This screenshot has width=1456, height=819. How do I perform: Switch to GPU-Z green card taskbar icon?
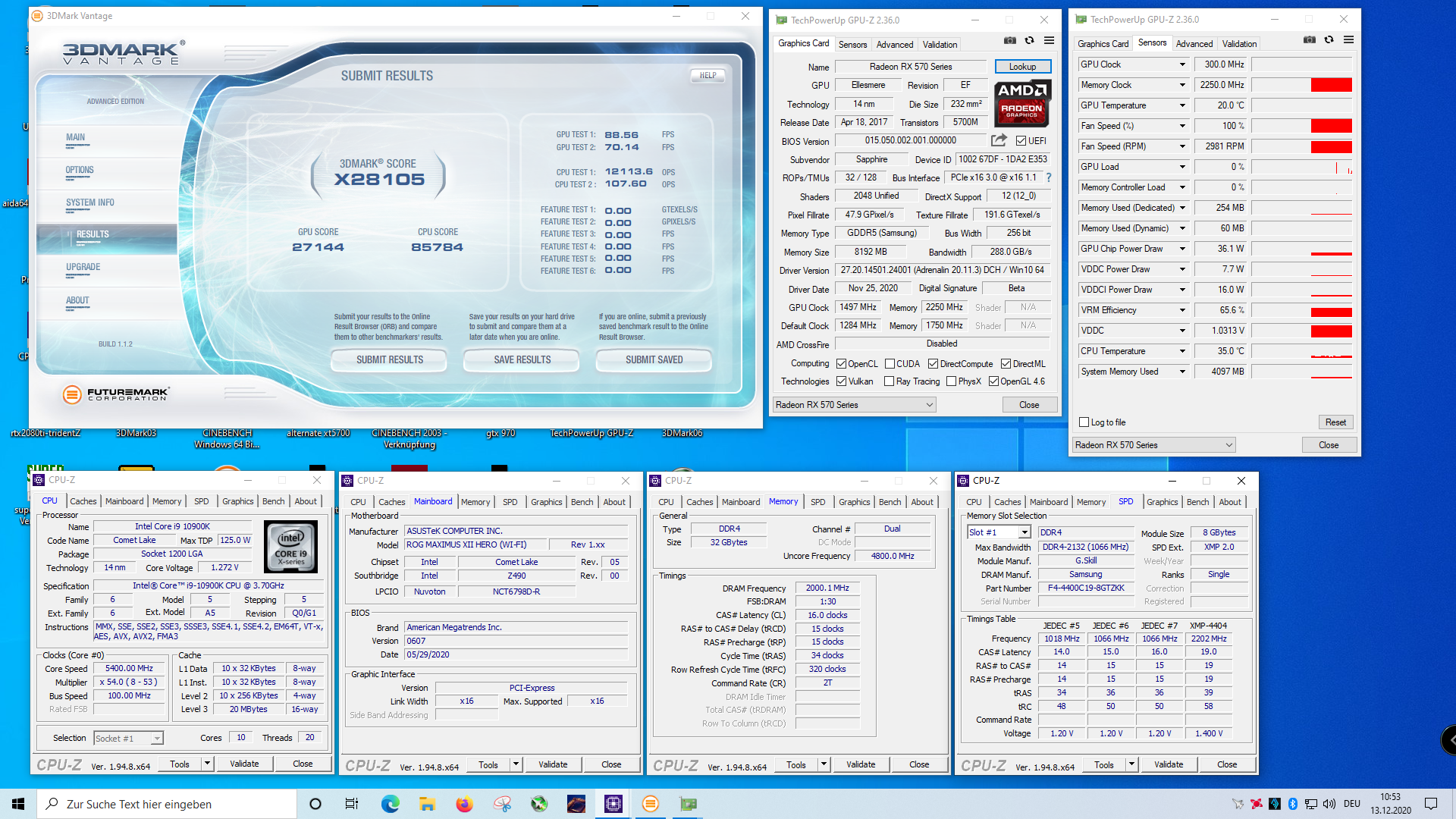point(688,804)
